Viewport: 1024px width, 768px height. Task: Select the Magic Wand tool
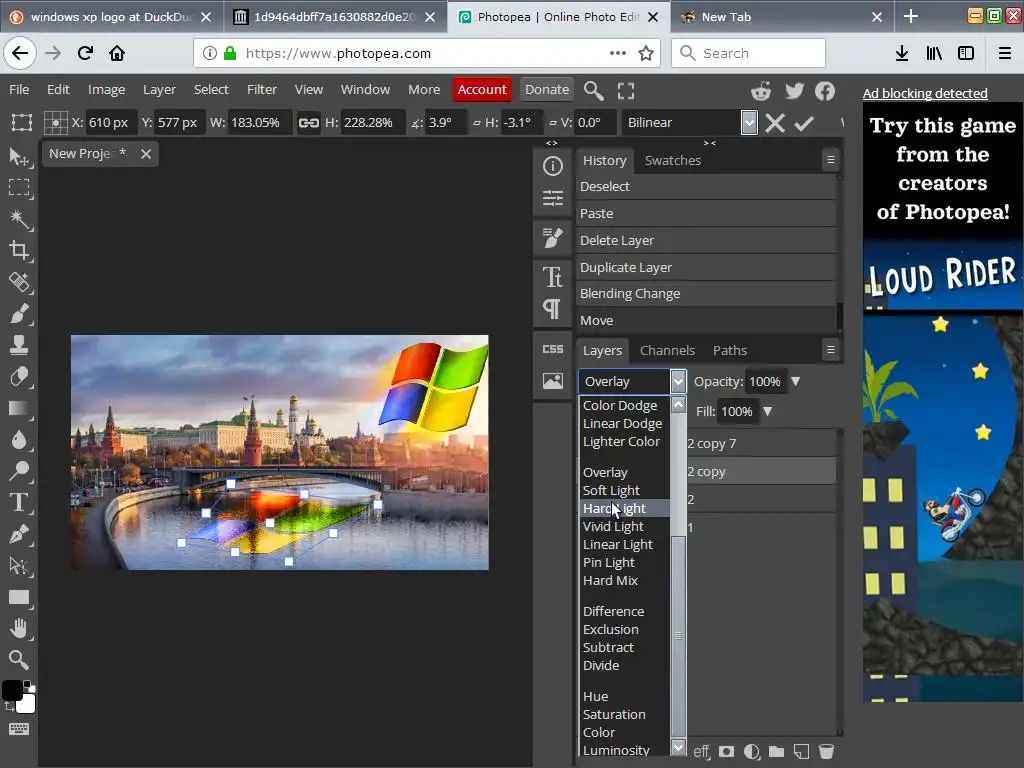tap(19, 219)
